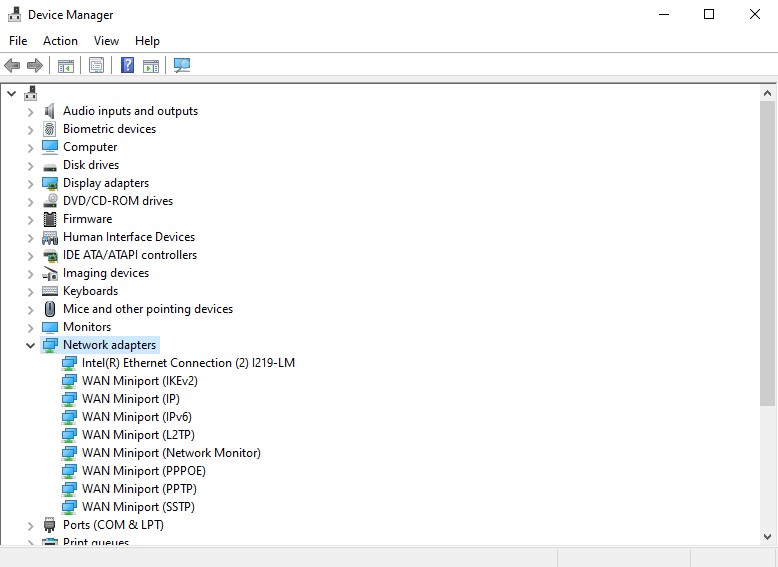
Task: Click the Imaging devices camera icon
Action: point(50,273)
